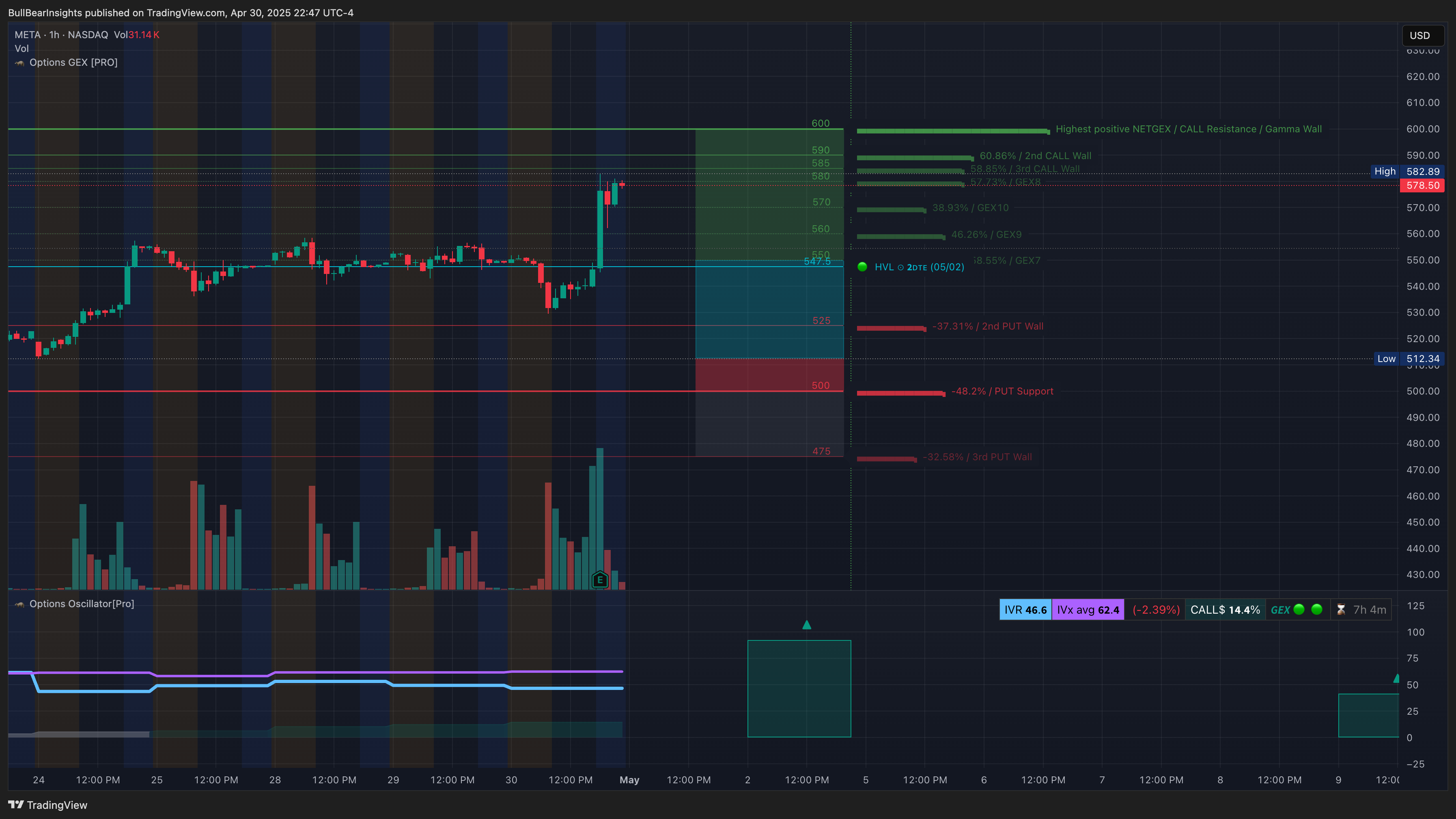The width and height of the screenshot is (1456, 819).
Task: Click the second green GEX status dot
Action: (x=1316, y=609)
